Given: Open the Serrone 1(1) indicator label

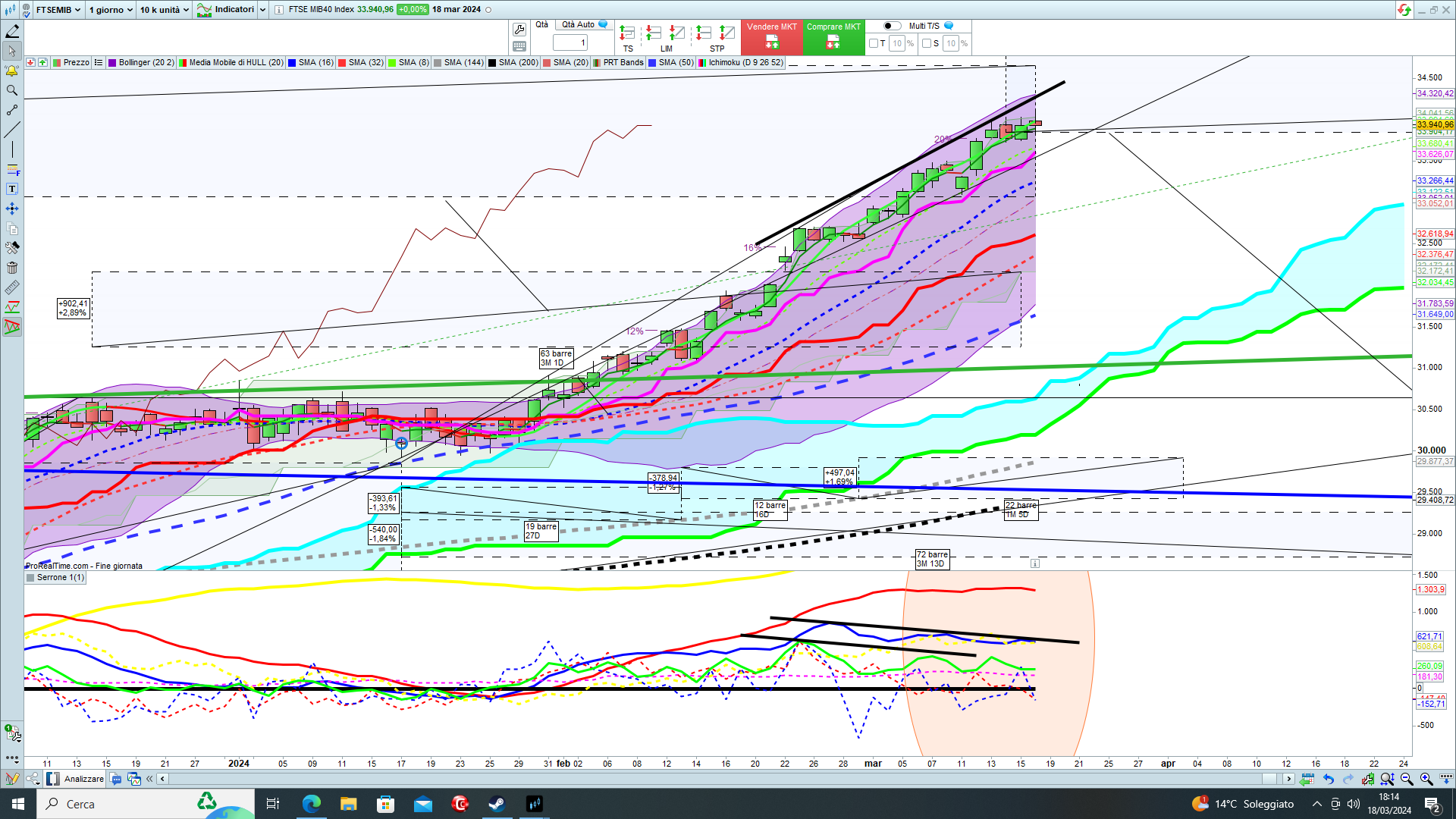Looking at the screenshot, I should tap(55, 577).
